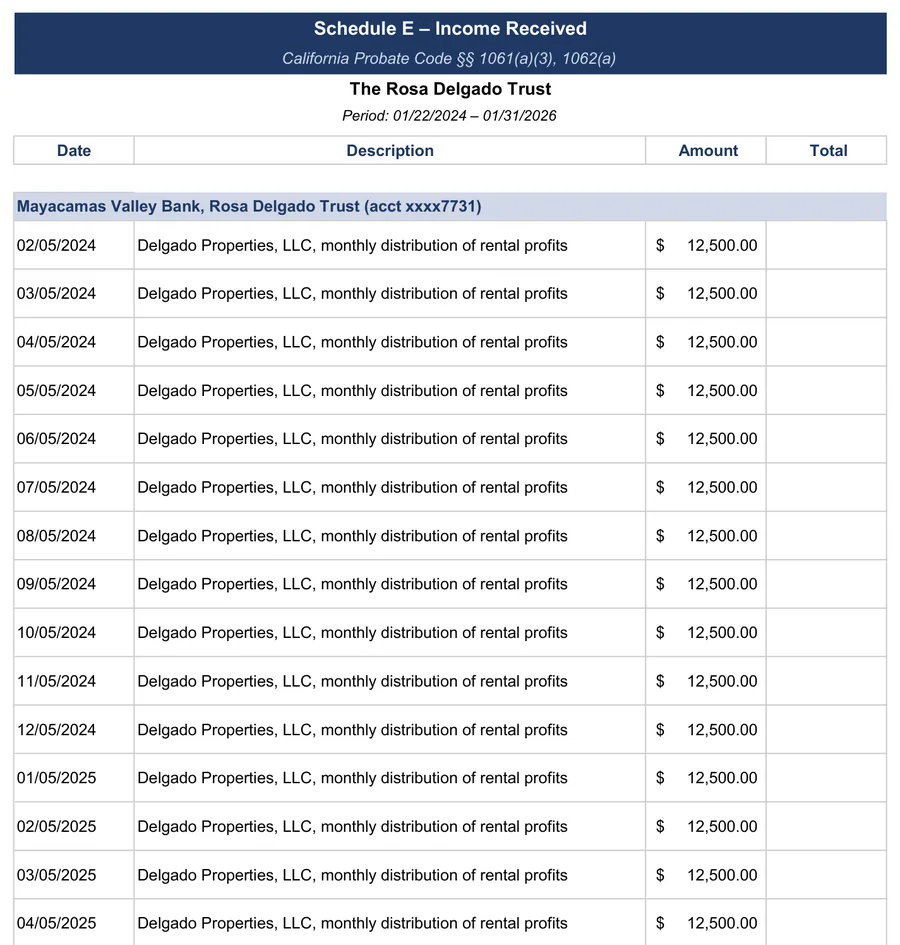This screenshot has width=900, height=945.
Task: Click the Amount column header
Action: (706, 151)
